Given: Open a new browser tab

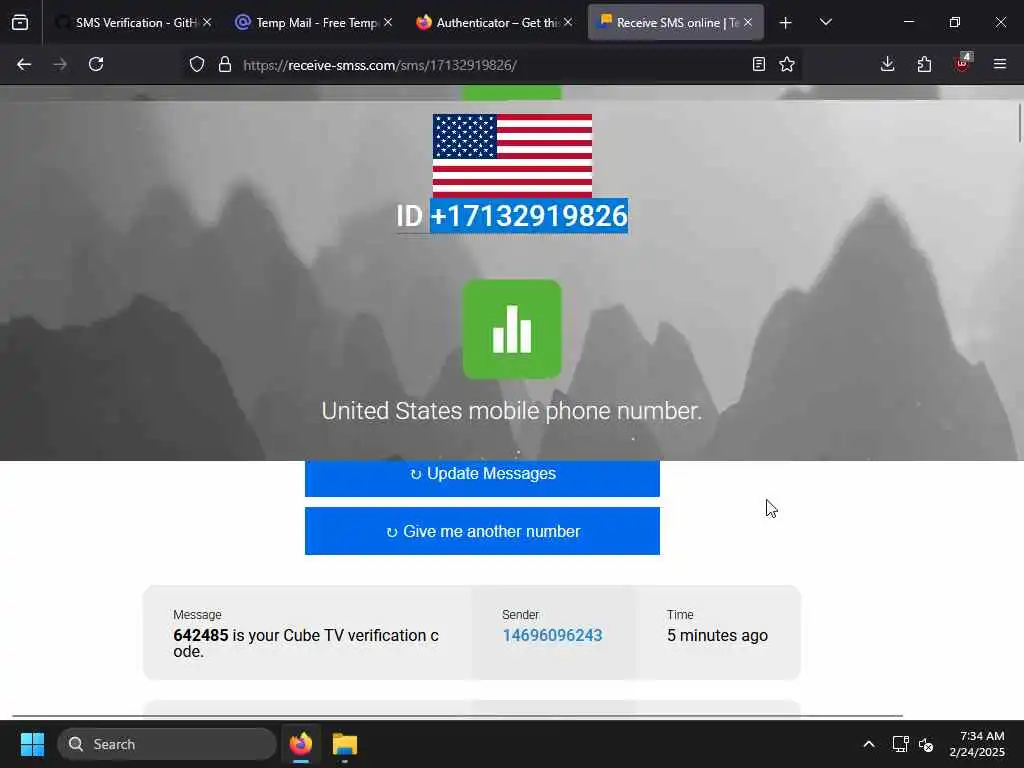Looking at the screenshot, I should [786, 23].
